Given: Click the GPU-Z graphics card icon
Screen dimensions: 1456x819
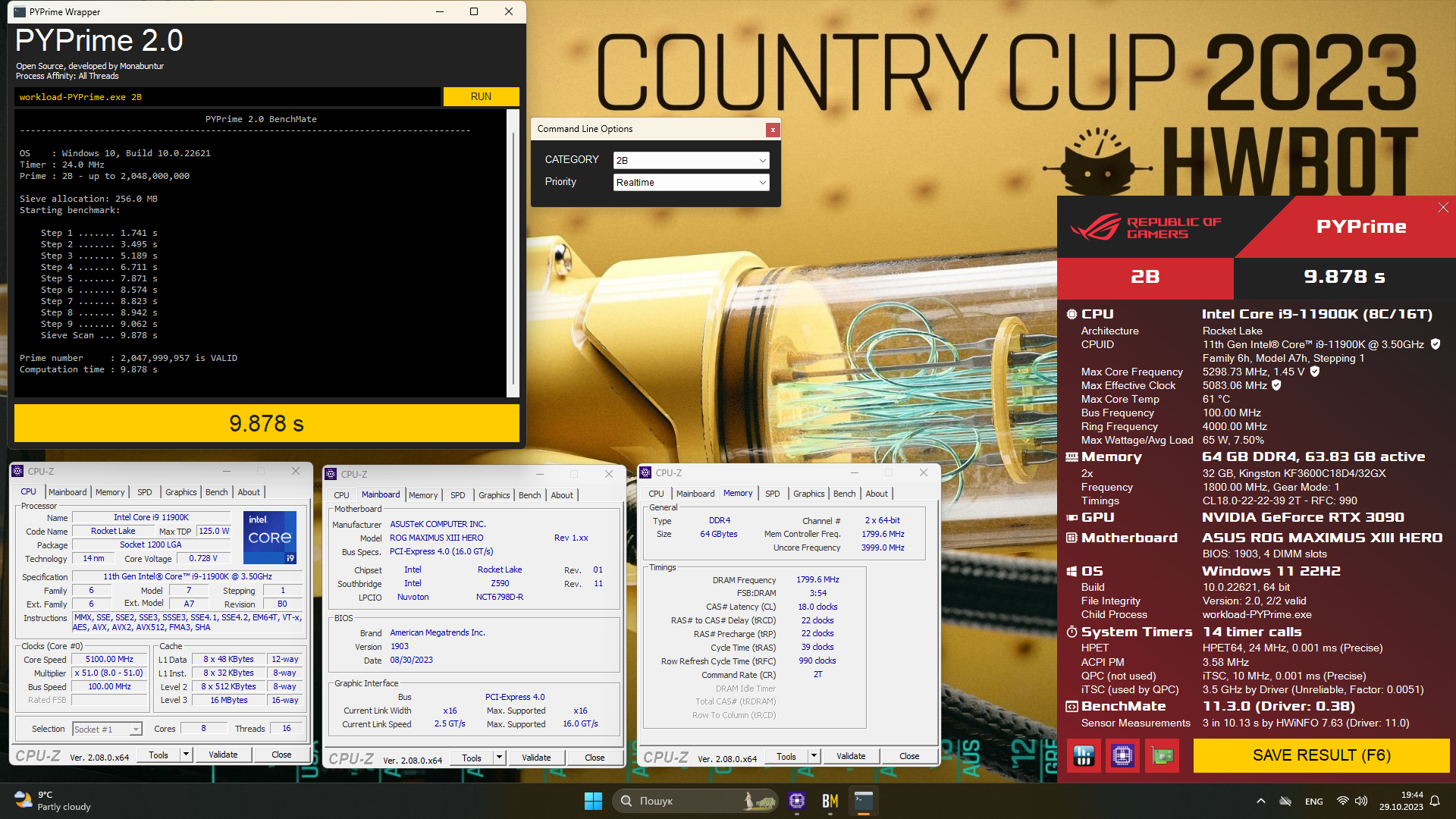Looking at the screenshot, I should 1162,755.
